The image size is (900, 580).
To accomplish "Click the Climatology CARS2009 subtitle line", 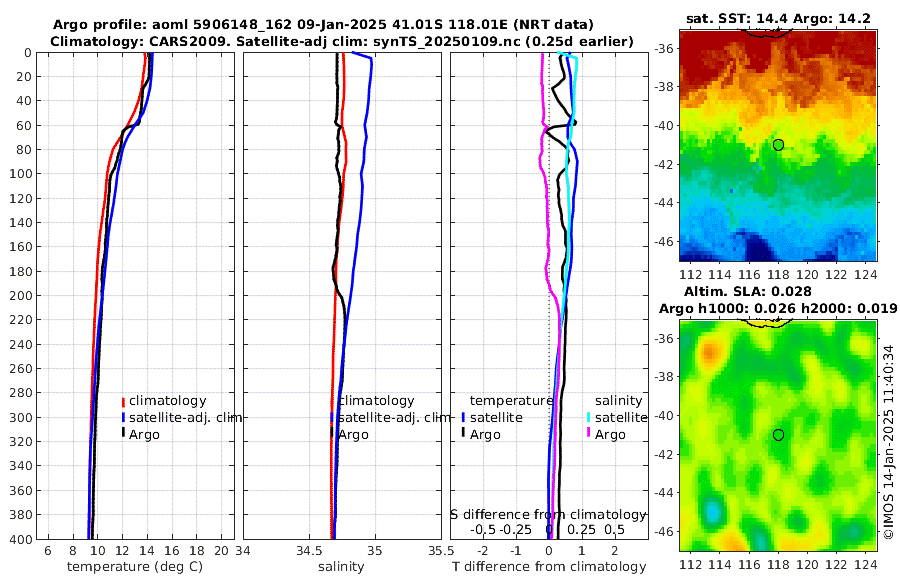I will pyautogui.click(x=342, y=41).
